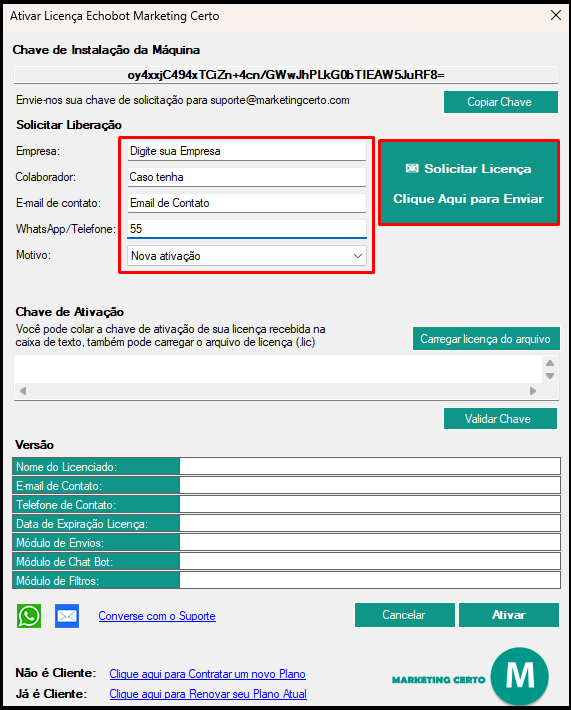The image size is (571, 710).
Task: Click left arrow of horizontal scrollbar
Action: (23, 391)
